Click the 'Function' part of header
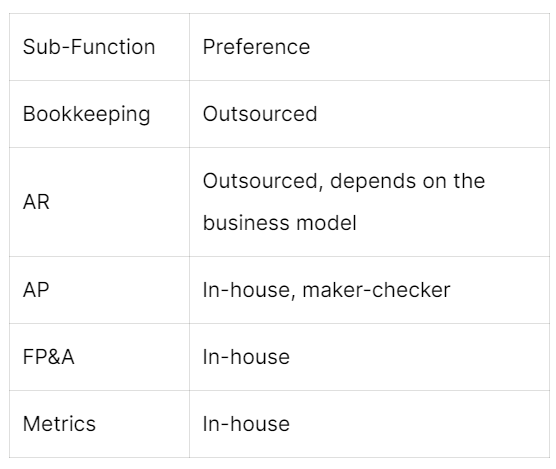This screenshot has height=469, width=556. (x=113, y=47)
